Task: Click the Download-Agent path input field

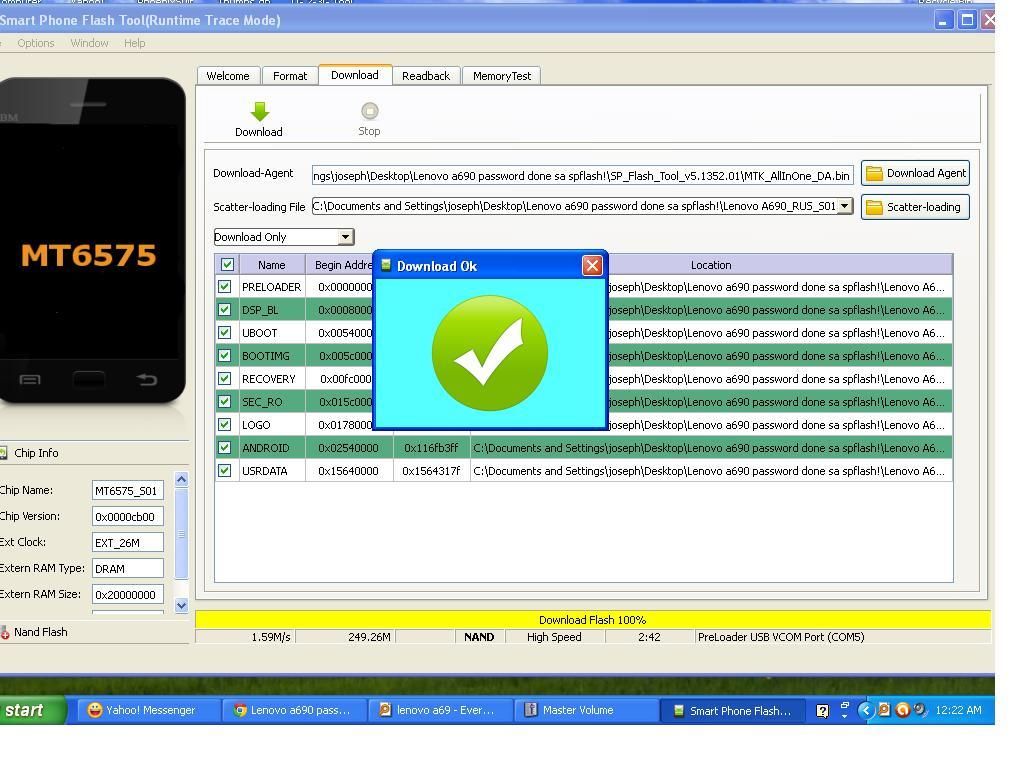Action: [x=582, y=175]
